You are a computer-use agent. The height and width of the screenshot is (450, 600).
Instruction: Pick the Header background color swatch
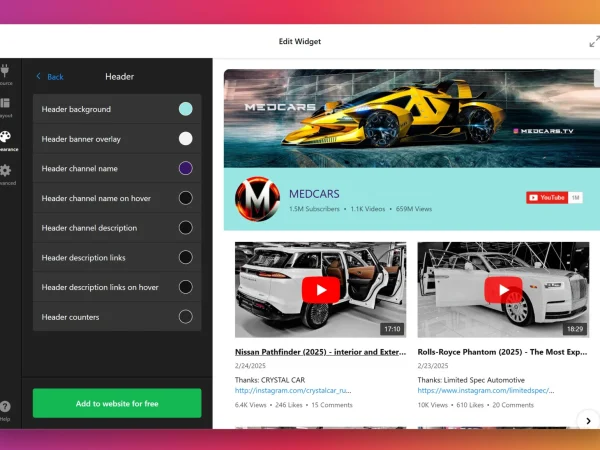[x=186, y=109]
